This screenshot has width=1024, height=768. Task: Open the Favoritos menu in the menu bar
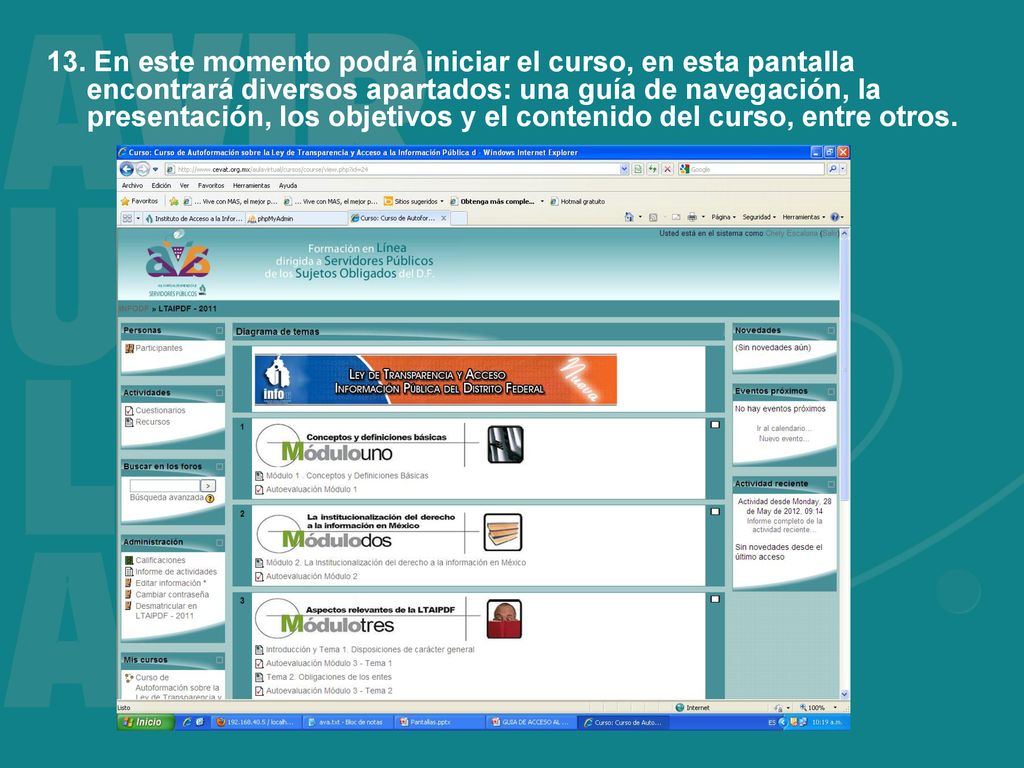[x=211, y=185]
